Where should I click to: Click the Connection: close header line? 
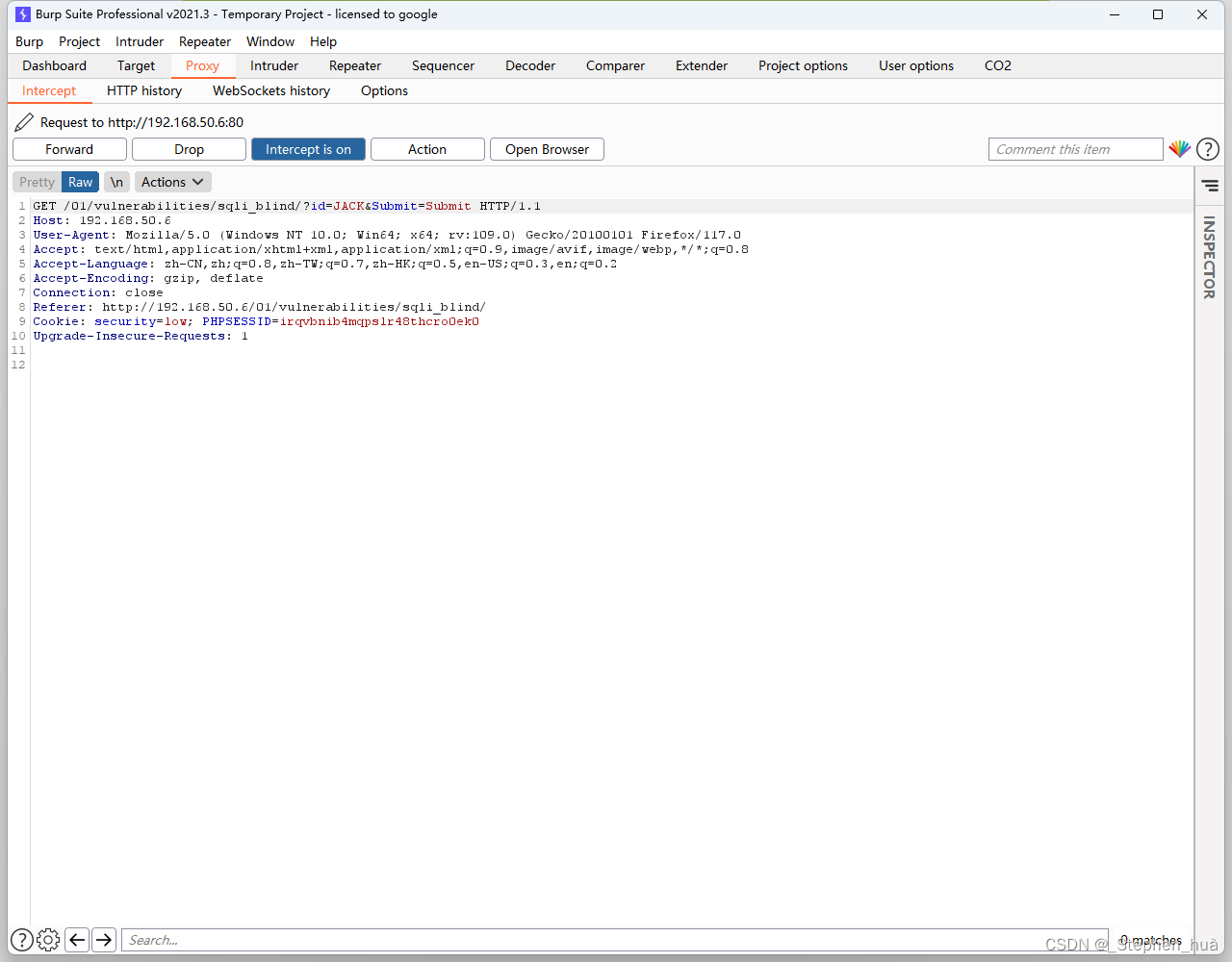coord(98,292)
